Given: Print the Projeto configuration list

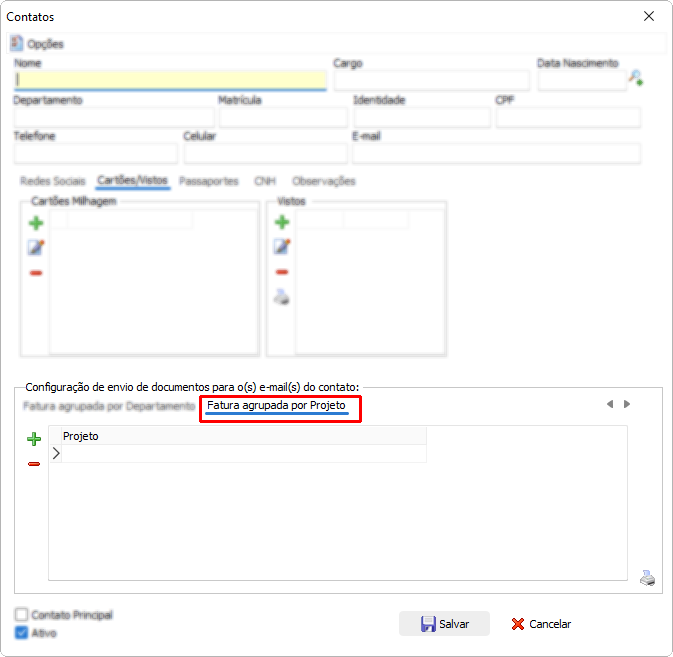Looking at the screenshot, I should click(x=647, y=578).
